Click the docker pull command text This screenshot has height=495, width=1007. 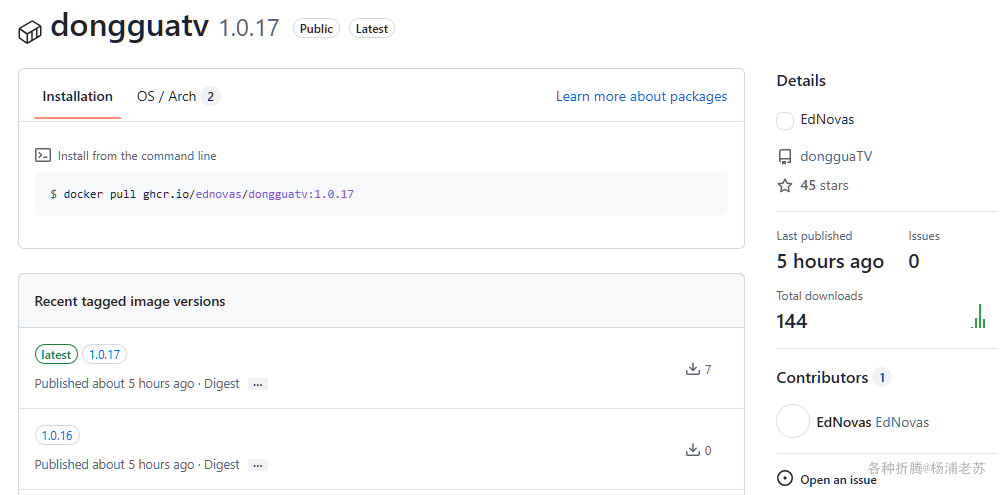202,194
